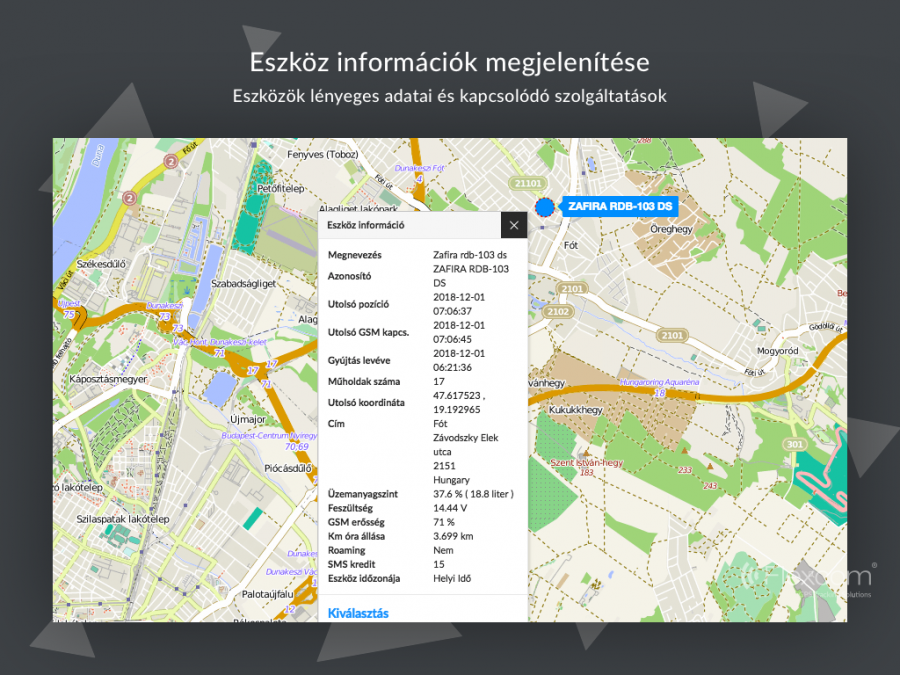
Task: Click the address line 'Závodszky Elek'
Action: coord(465,437)
